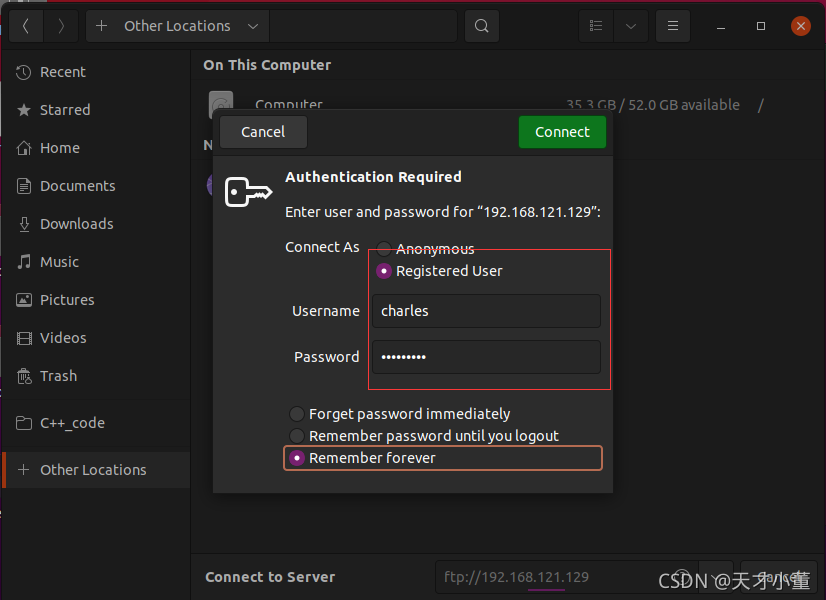Open Music in the sidebar
826x600 pixels.
tap(96, 262)
